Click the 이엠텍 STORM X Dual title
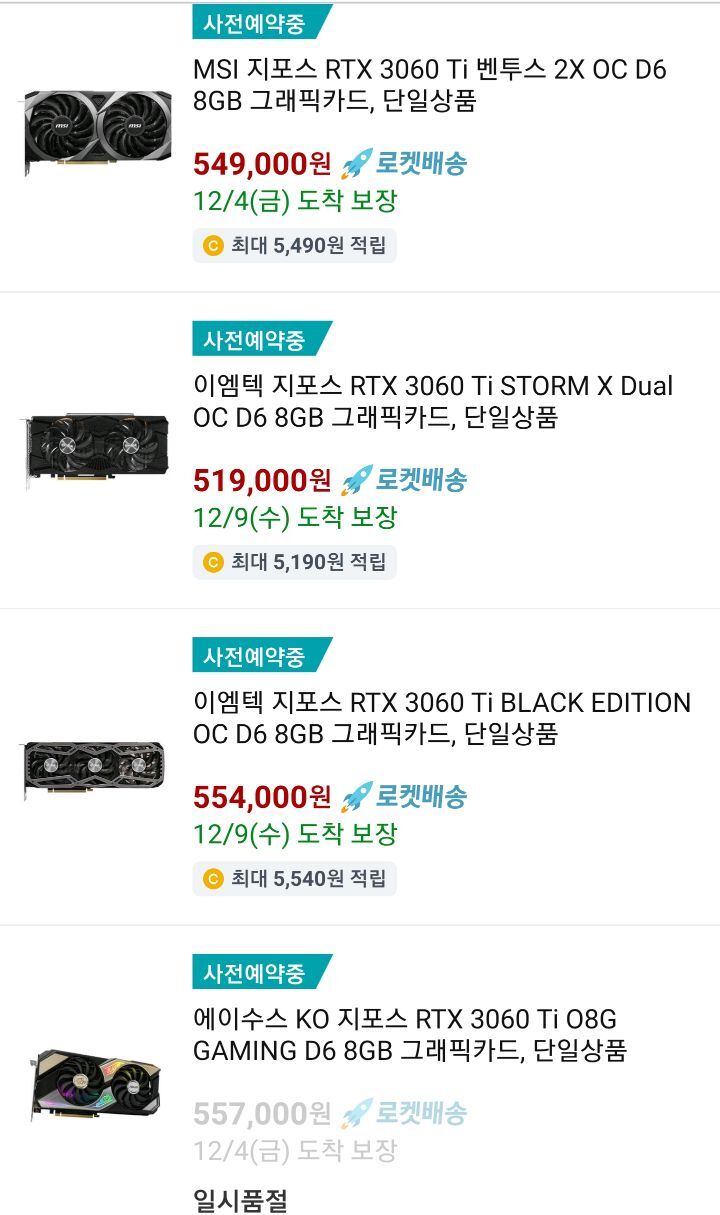Viewport: 720px width, 1215px height. 432,402
